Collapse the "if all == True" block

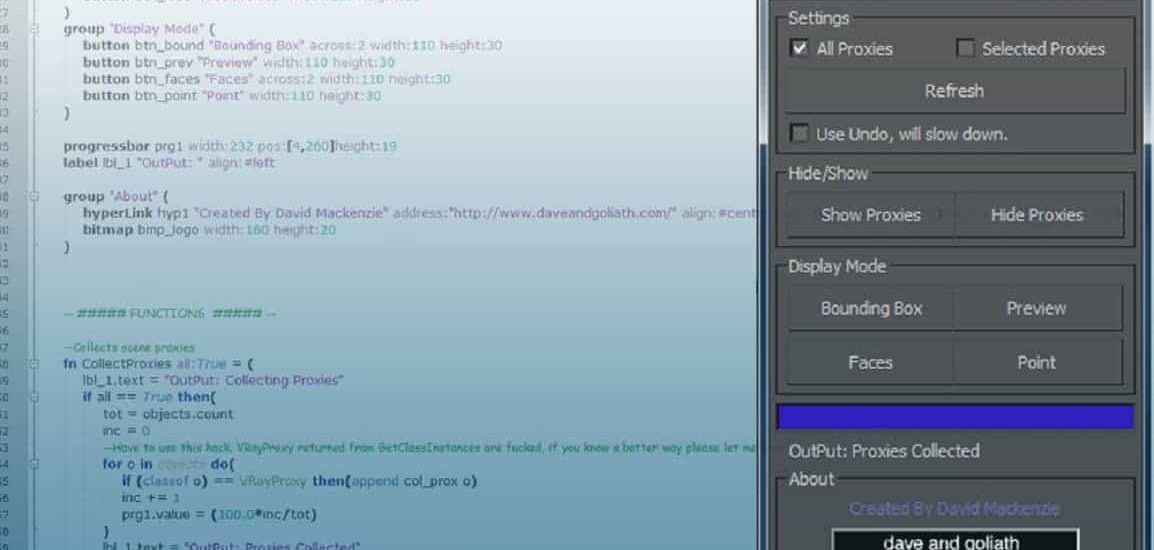tap(37, 397)
